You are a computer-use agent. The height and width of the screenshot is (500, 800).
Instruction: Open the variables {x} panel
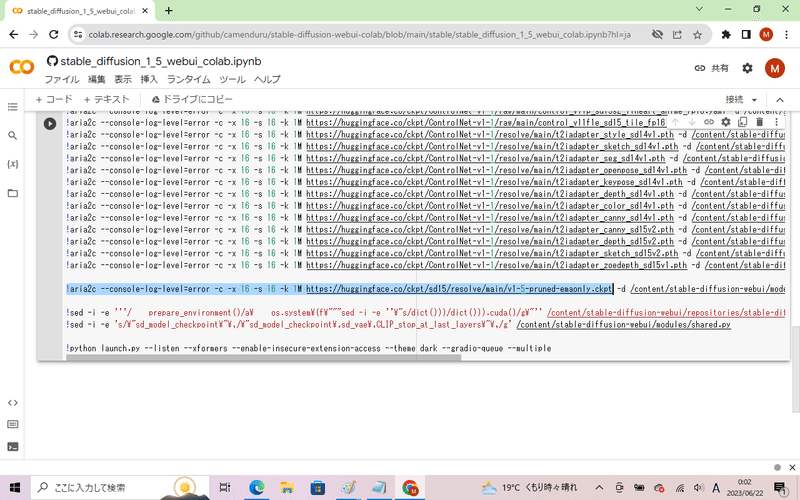12,164
